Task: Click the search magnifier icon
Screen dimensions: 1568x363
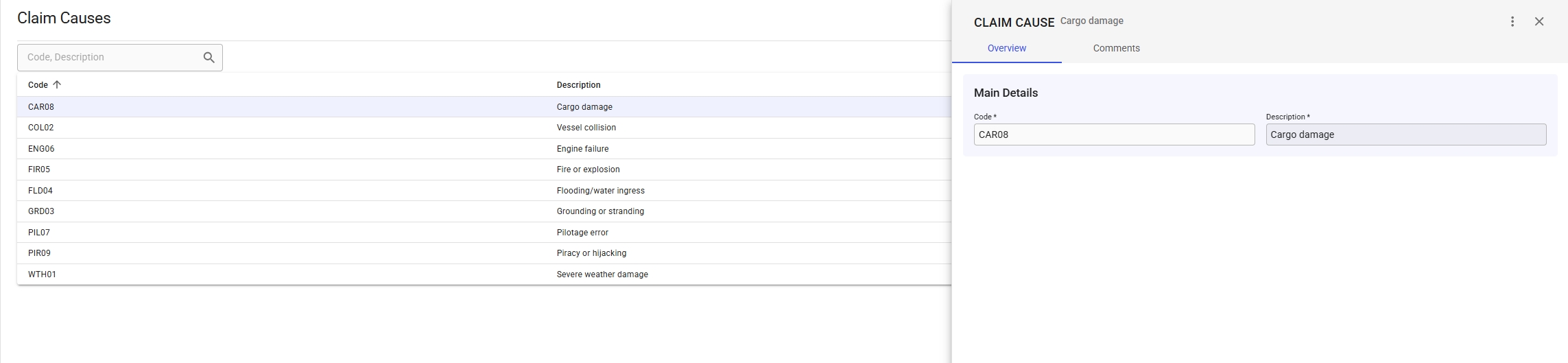Action: coord(209,58)
